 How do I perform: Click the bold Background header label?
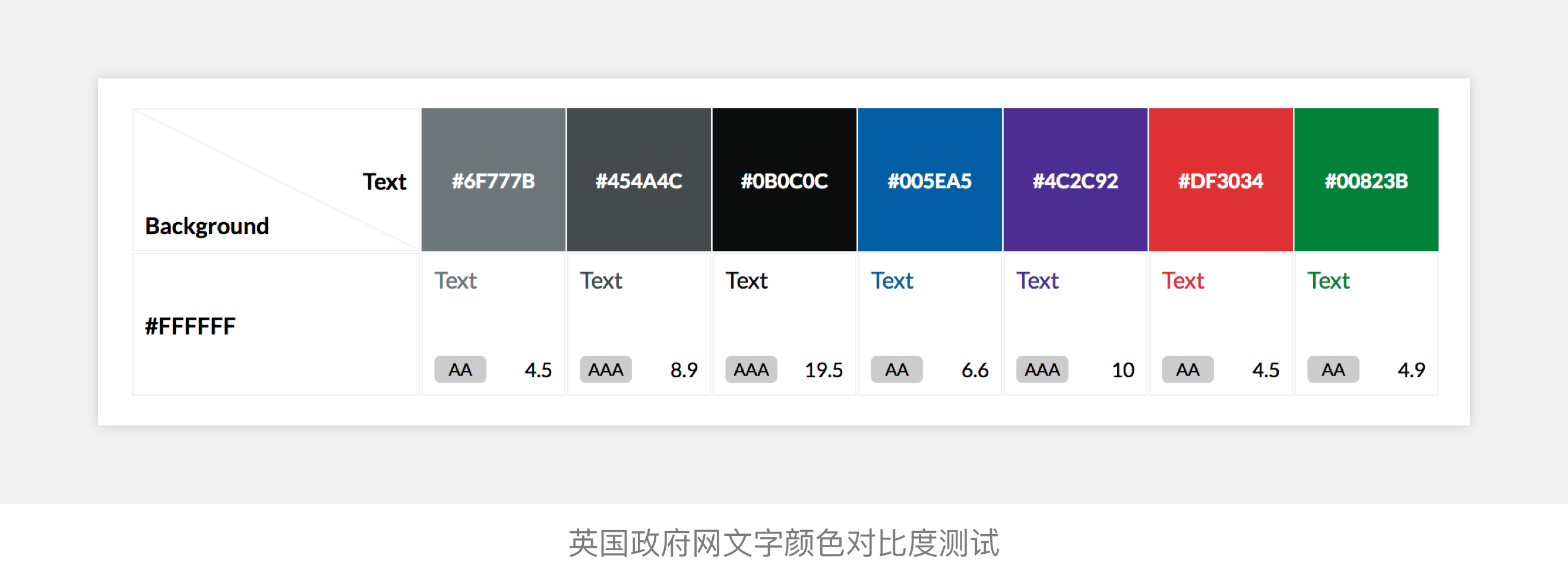[207, 226]
